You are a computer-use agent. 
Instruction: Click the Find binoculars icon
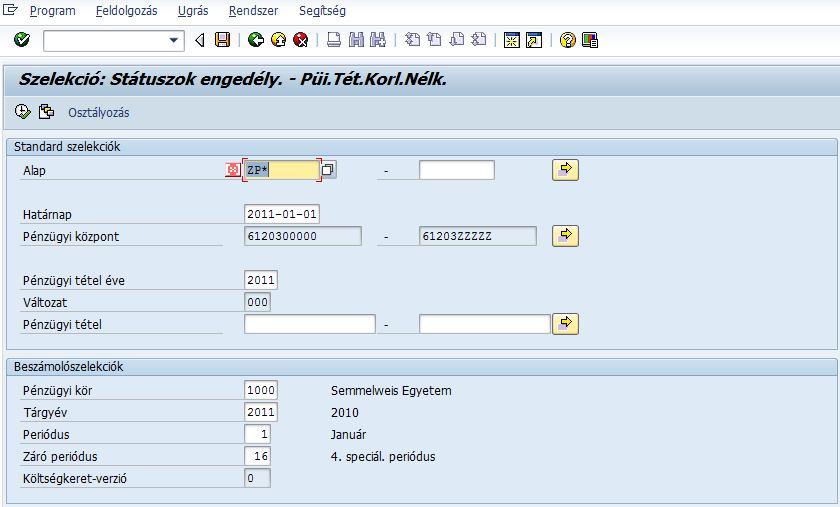(x=356, y=40)
